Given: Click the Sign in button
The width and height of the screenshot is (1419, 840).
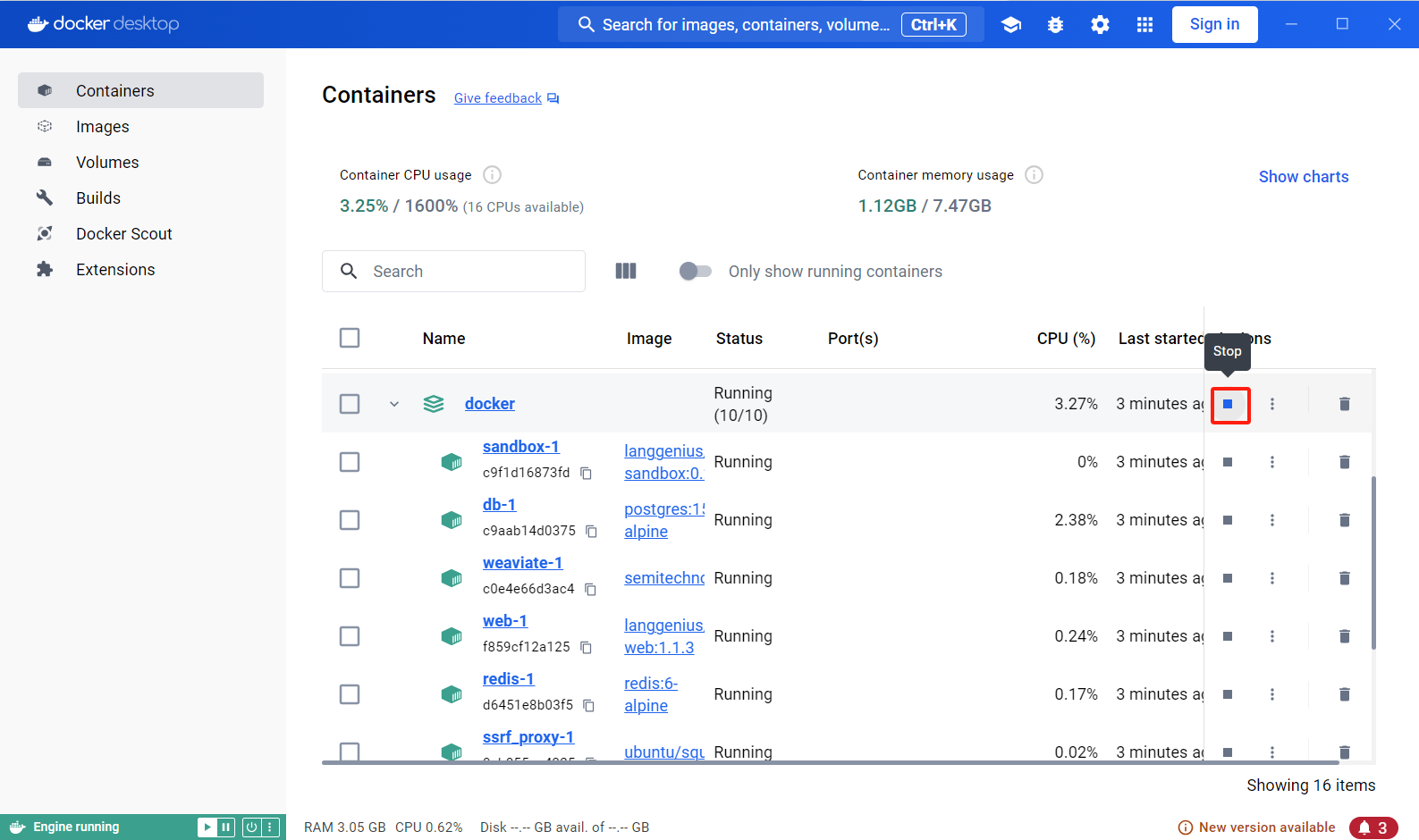Looking at the screenshot, I should [1214, 24].
